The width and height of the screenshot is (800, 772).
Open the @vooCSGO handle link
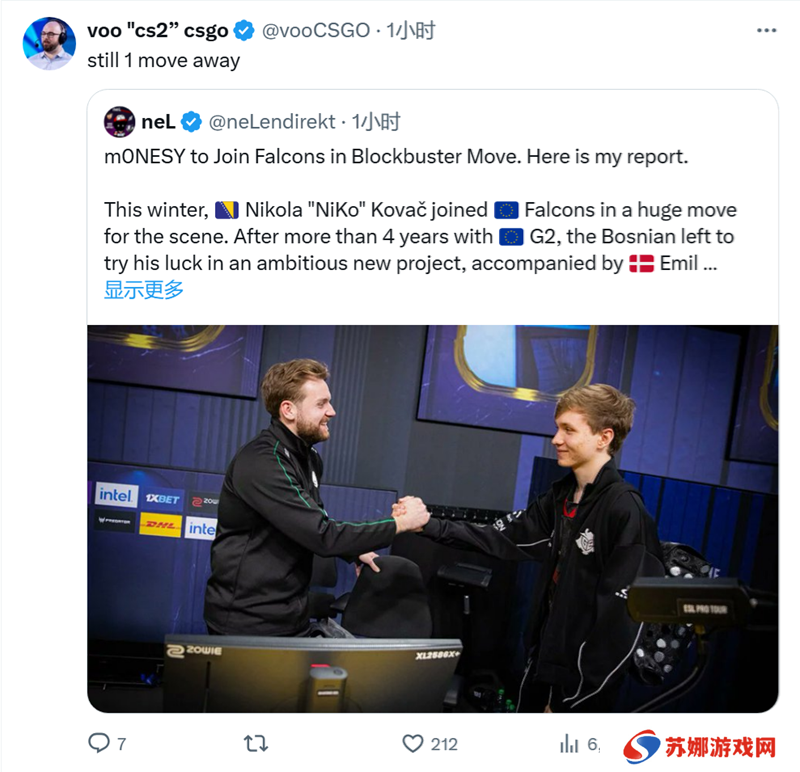tap(316, 31)
